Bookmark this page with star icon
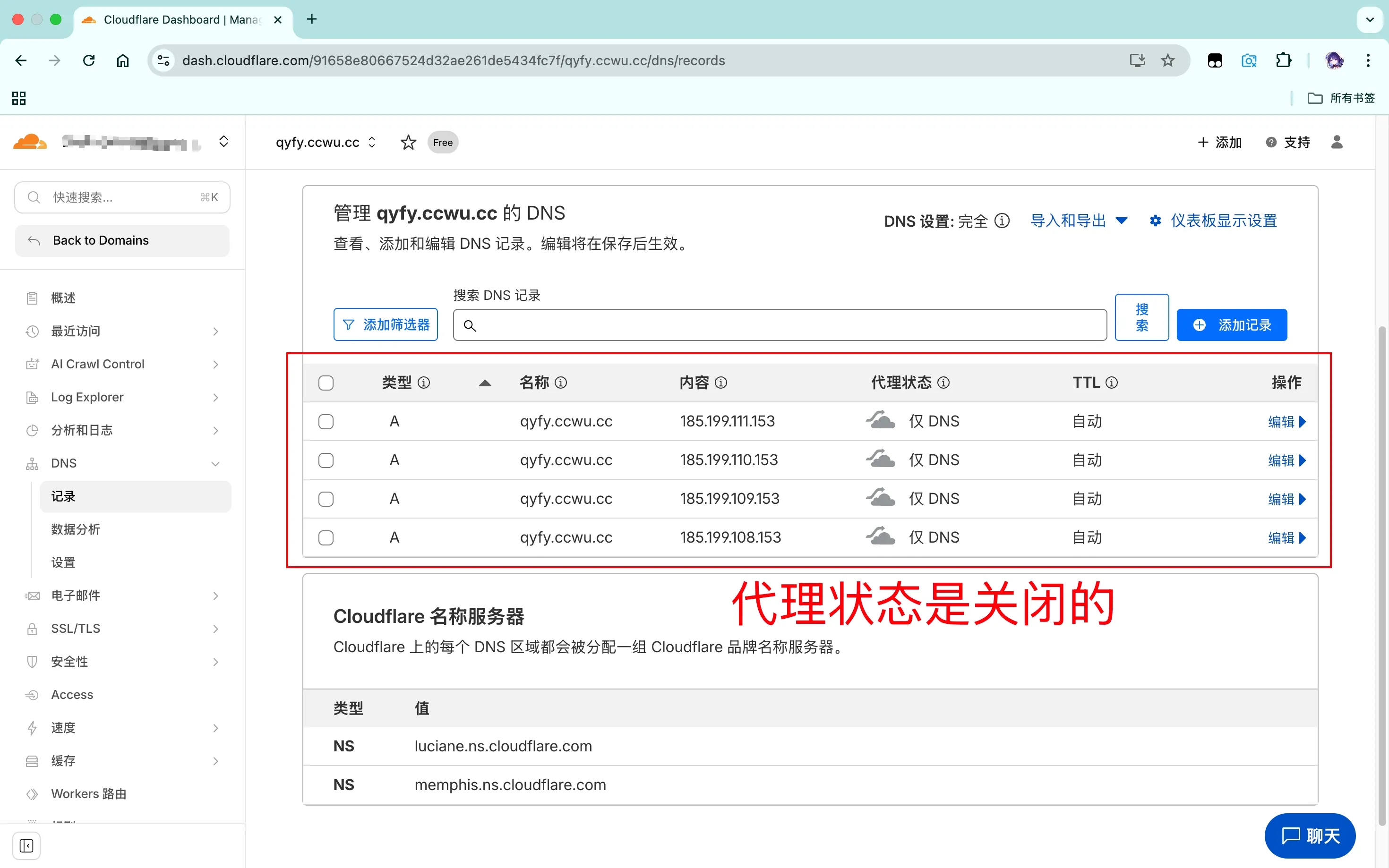Image resolution: width=1389 pixels, height=868 pixels. pos(1167,61)
